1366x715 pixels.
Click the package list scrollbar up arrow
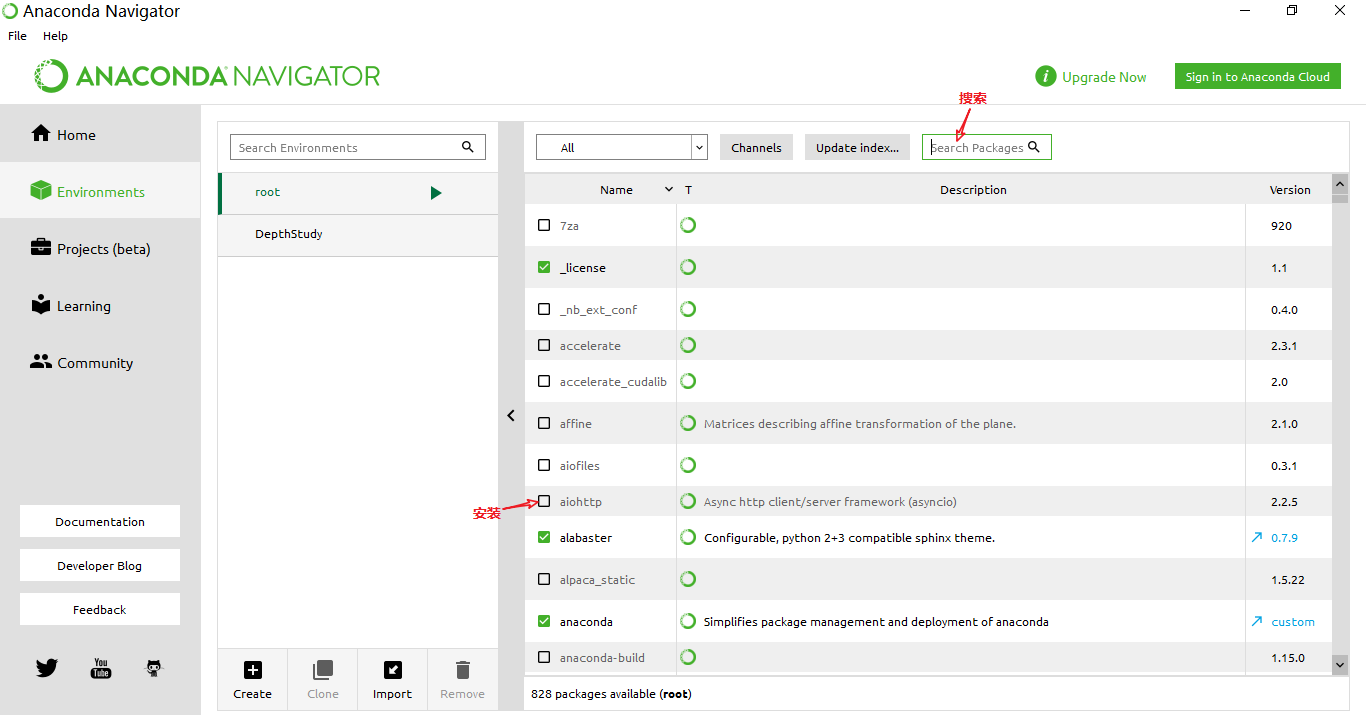pos(1340,184)
